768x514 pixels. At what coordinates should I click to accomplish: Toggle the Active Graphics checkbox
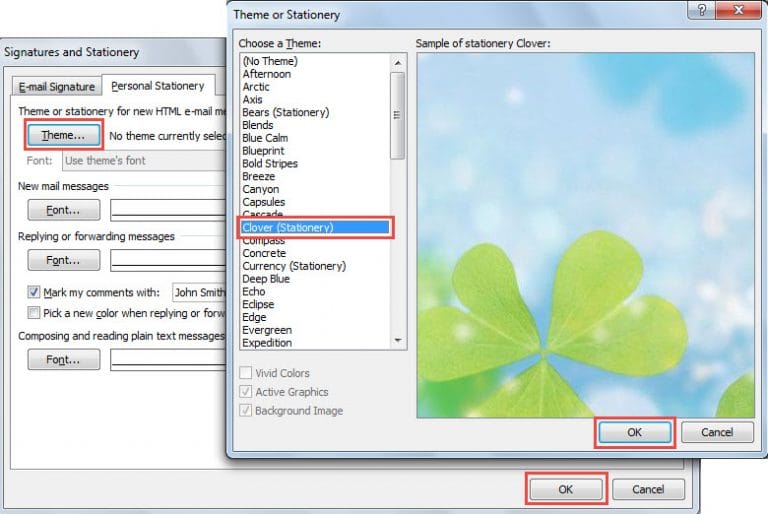tap(245, 392)
